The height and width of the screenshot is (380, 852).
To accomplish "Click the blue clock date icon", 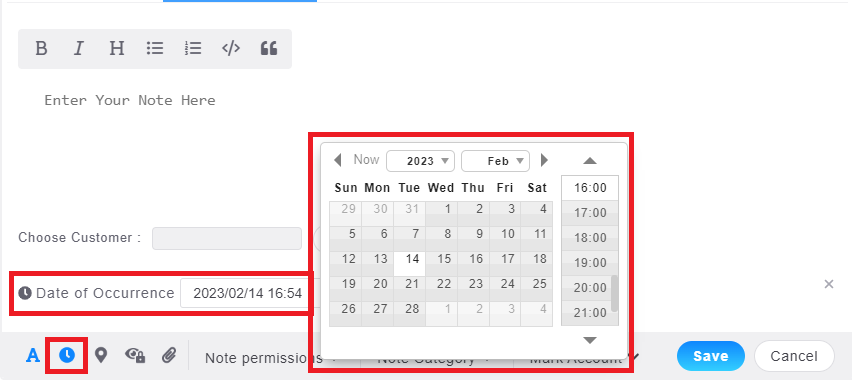I will click(67, 356).
